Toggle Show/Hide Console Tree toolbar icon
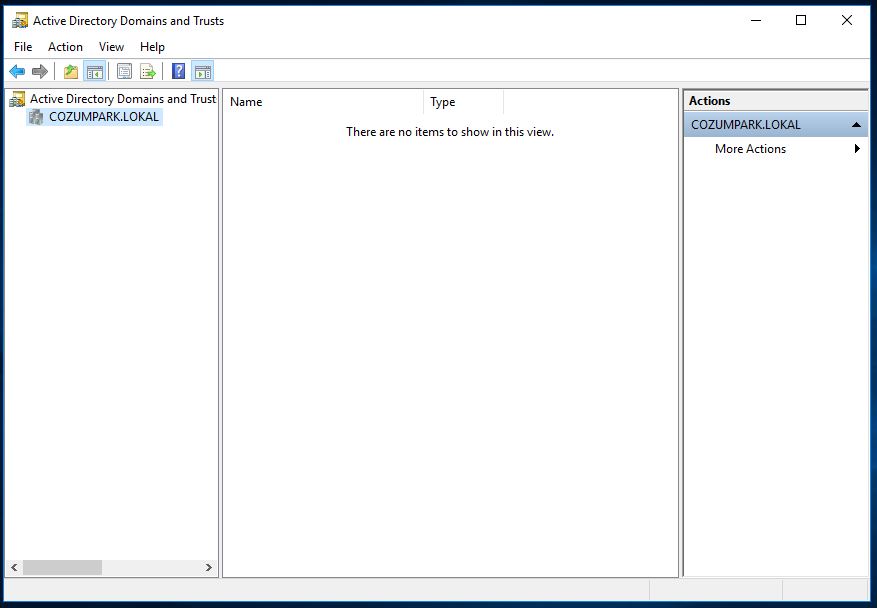The width and height of the screenshot is (877, 608). pos(95,71)
